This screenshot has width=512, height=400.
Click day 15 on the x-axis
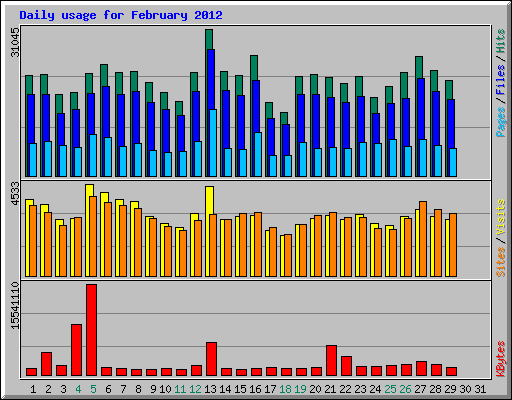click(240, 389)
